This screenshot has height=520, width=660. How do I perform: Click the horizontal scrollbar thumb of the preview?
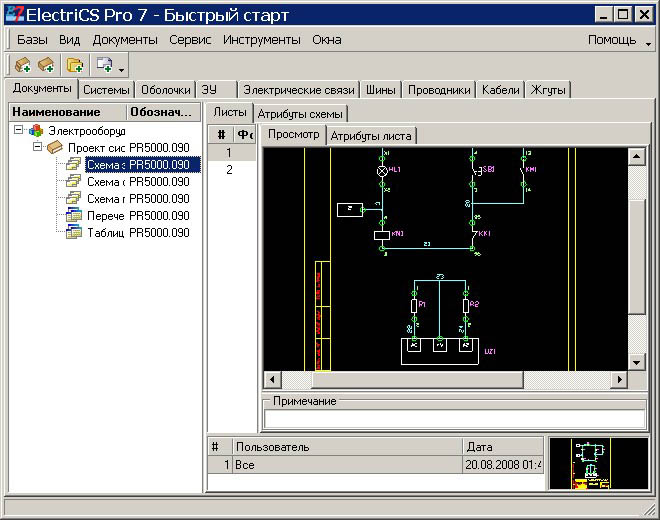coord(418,379)
